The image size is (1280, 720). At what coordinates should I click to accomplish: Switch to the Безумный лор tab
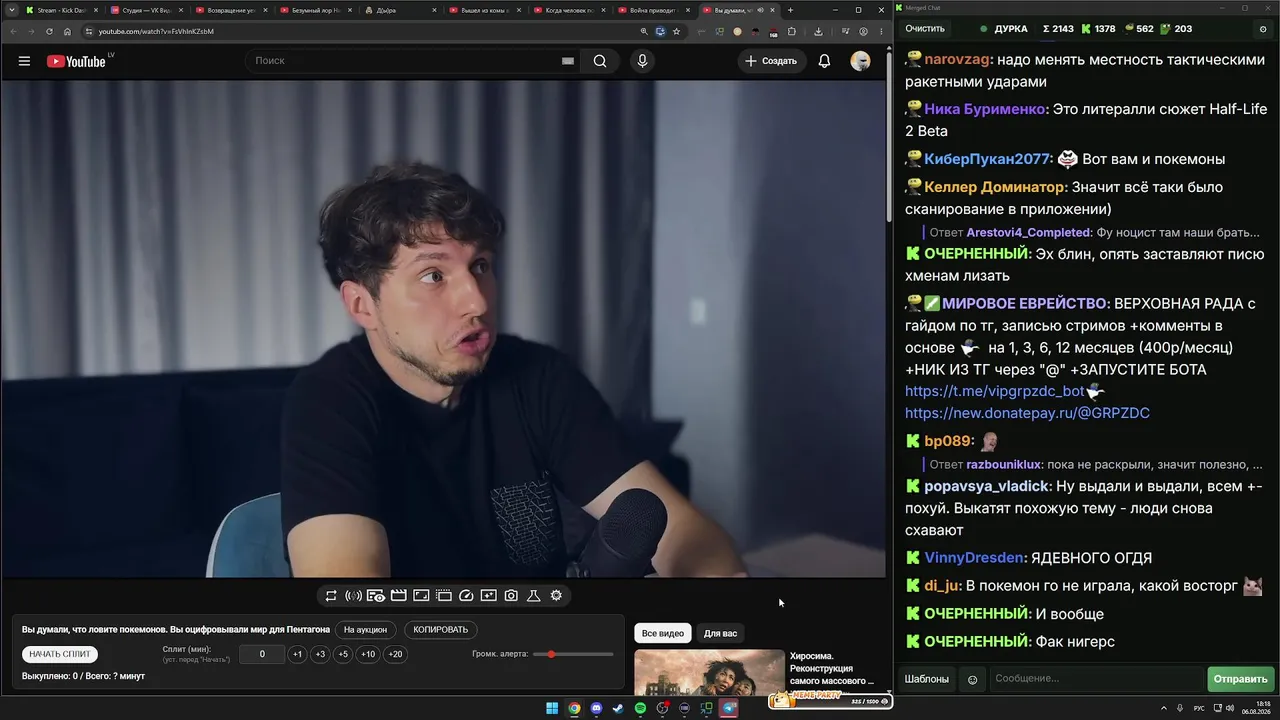pyautogui.click(x=314, y=10)
